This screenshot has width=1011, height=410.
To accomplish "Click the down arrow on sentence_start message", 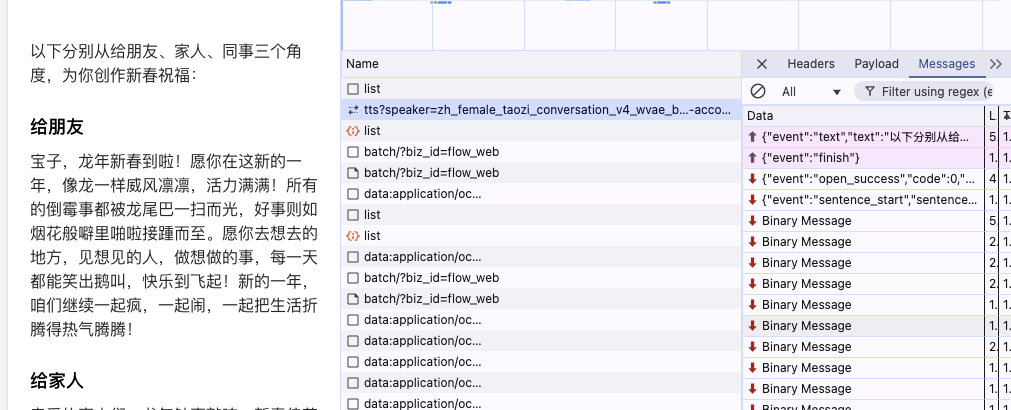I will click(x=752, y=200).
